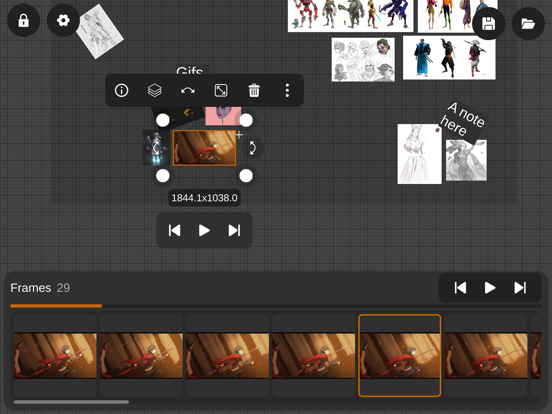The image size is (552, 414).
Task: Open settings with the gear icon
Action: [63, 20]
